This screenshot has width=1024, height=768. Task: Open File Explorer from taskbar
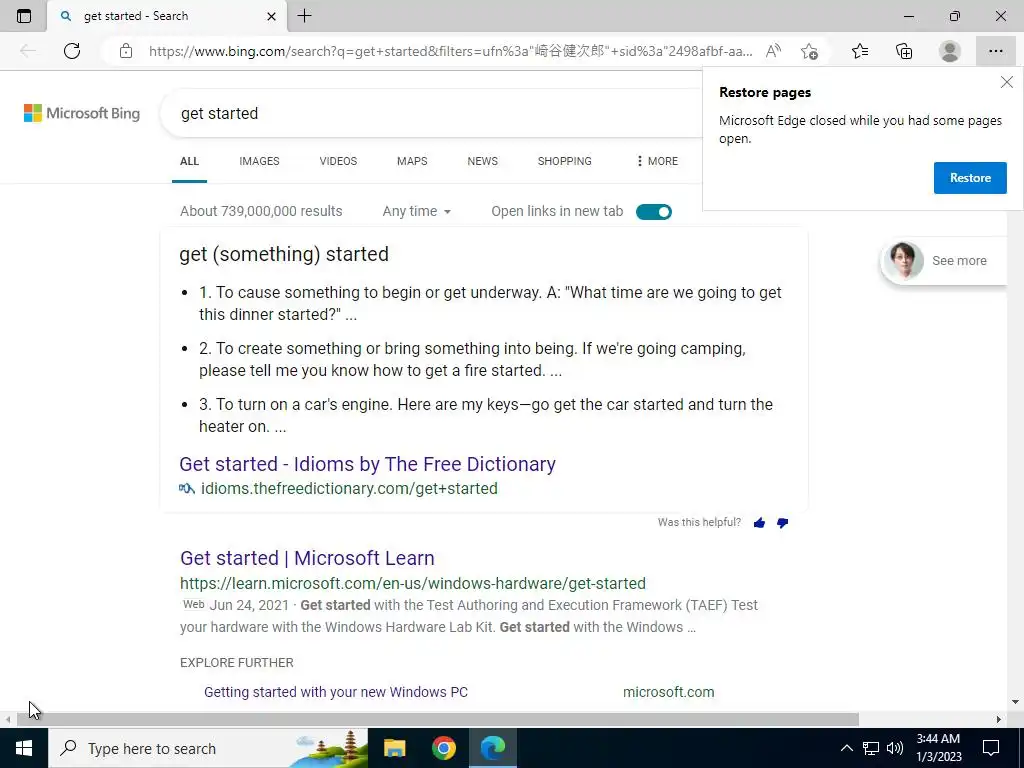click(394, 748)
